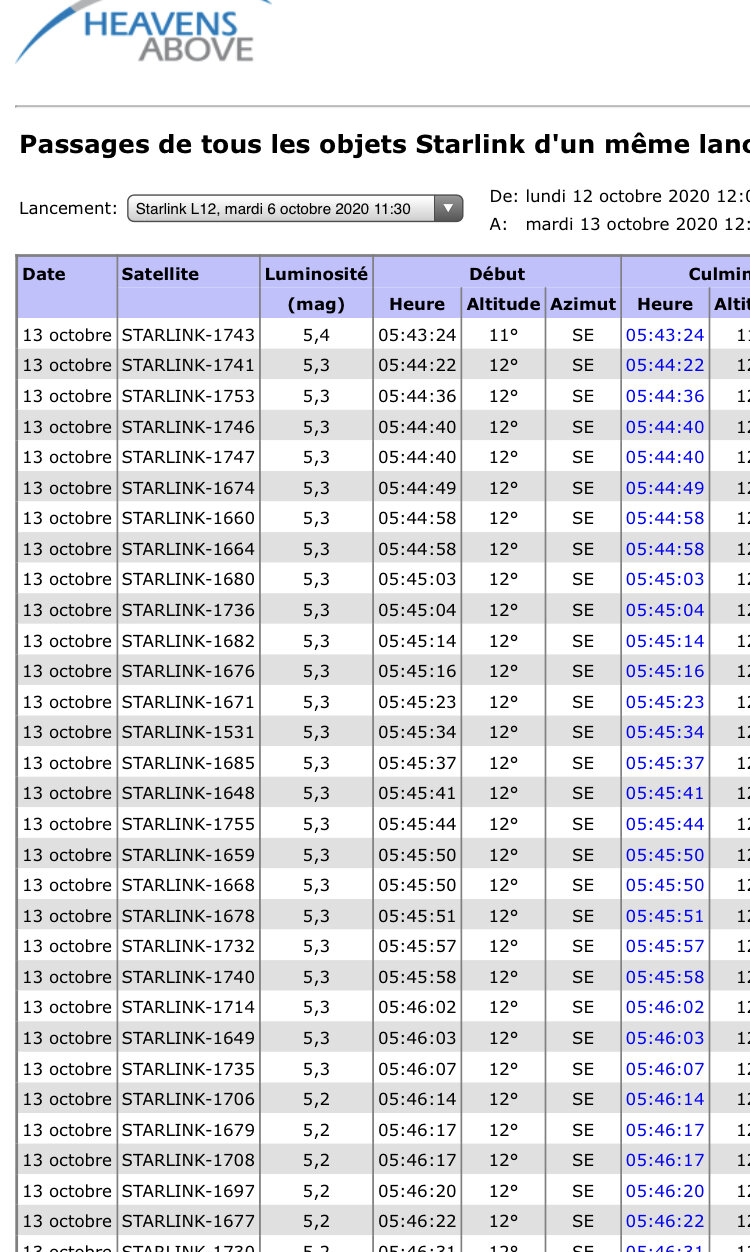The image size is (750, 1252).
Task: Open culmination time 05:44:22 link
Action: click(x=665, y=365)
